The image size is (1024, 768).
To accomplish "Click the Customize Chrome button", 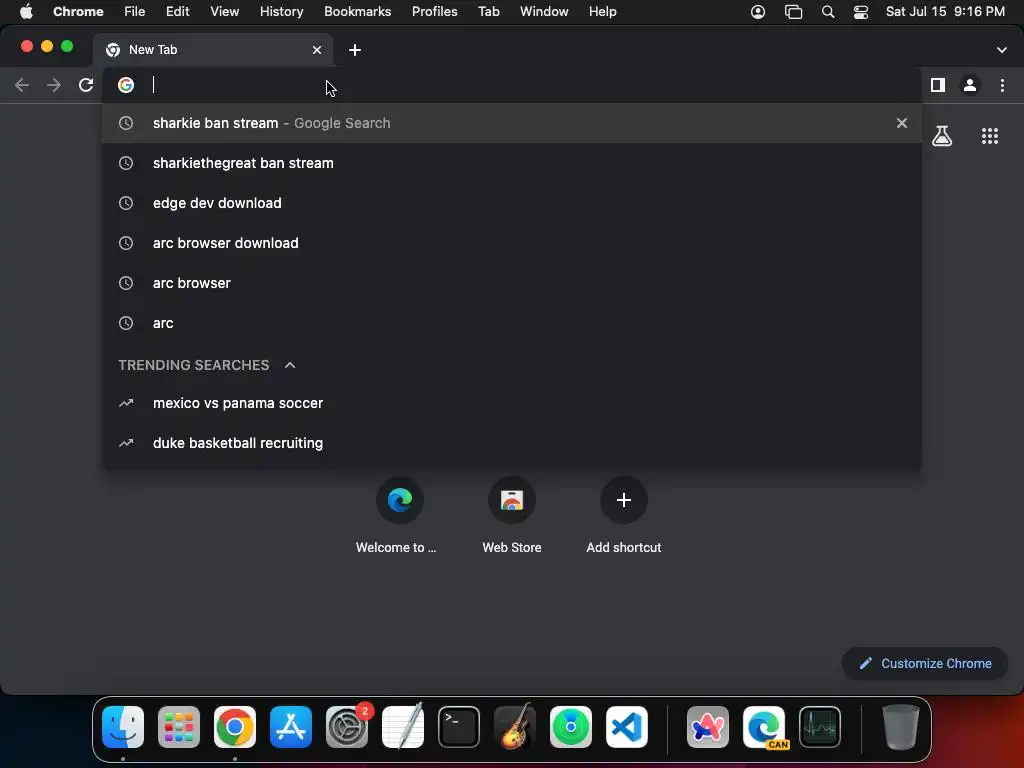I will [925, 664].
